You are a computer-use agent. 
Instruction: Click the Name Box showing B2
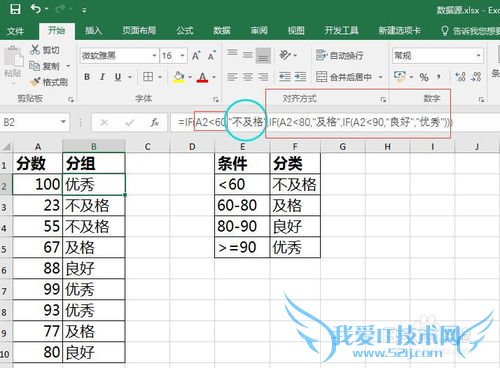pos(35,123)
